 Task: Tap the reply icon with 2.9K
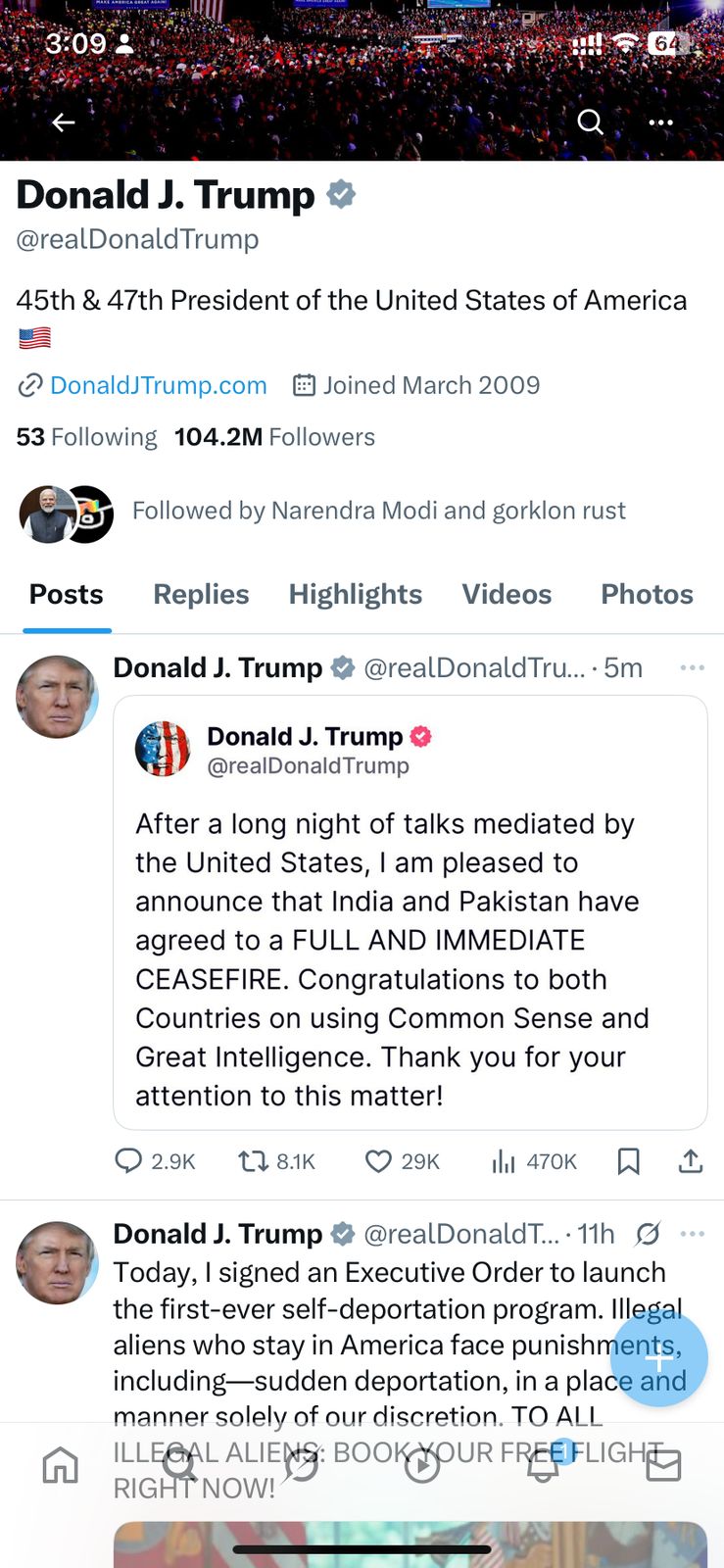(x=129, y=1161)
